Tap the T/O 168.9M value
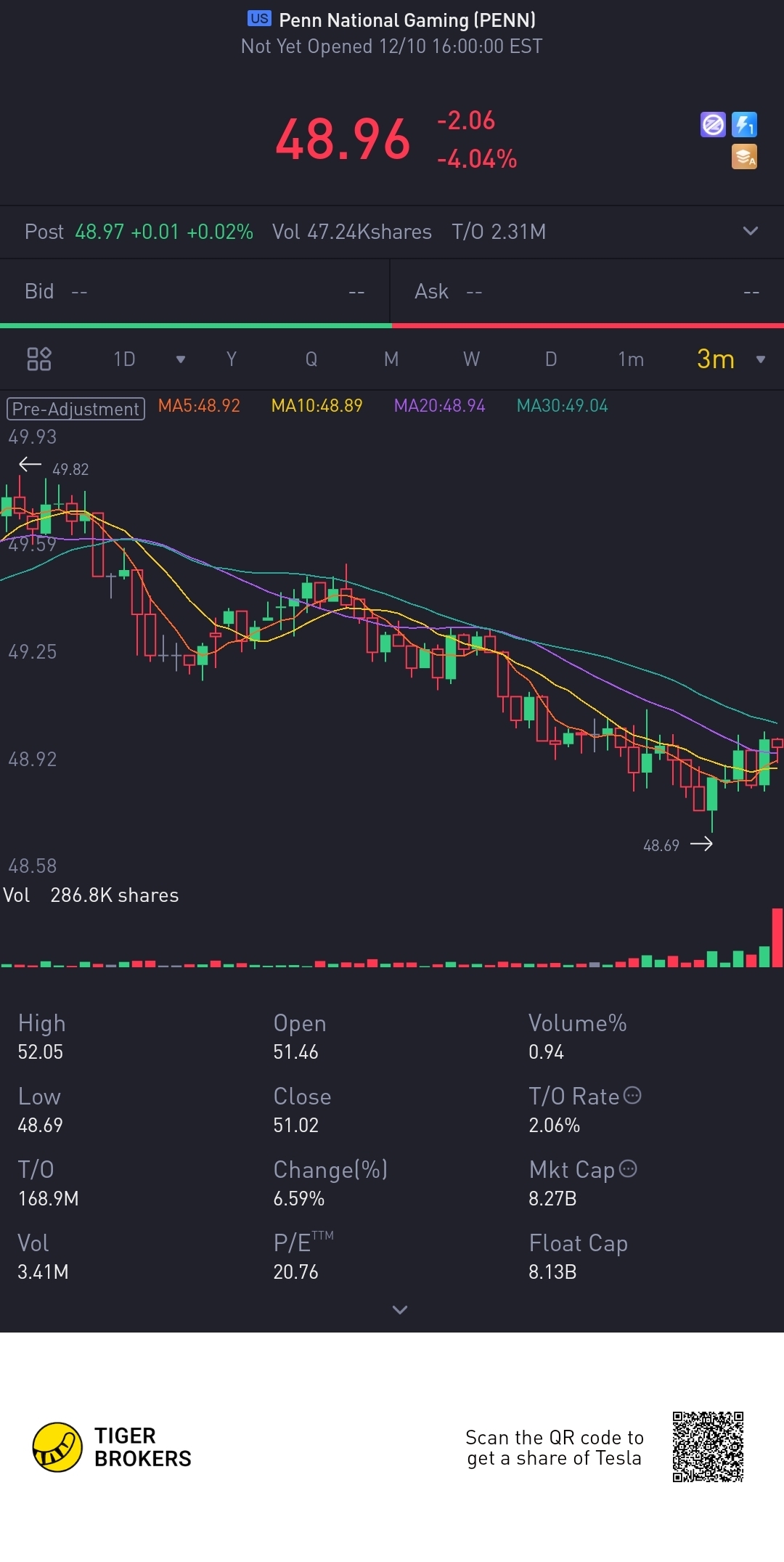 (48, 1198)
